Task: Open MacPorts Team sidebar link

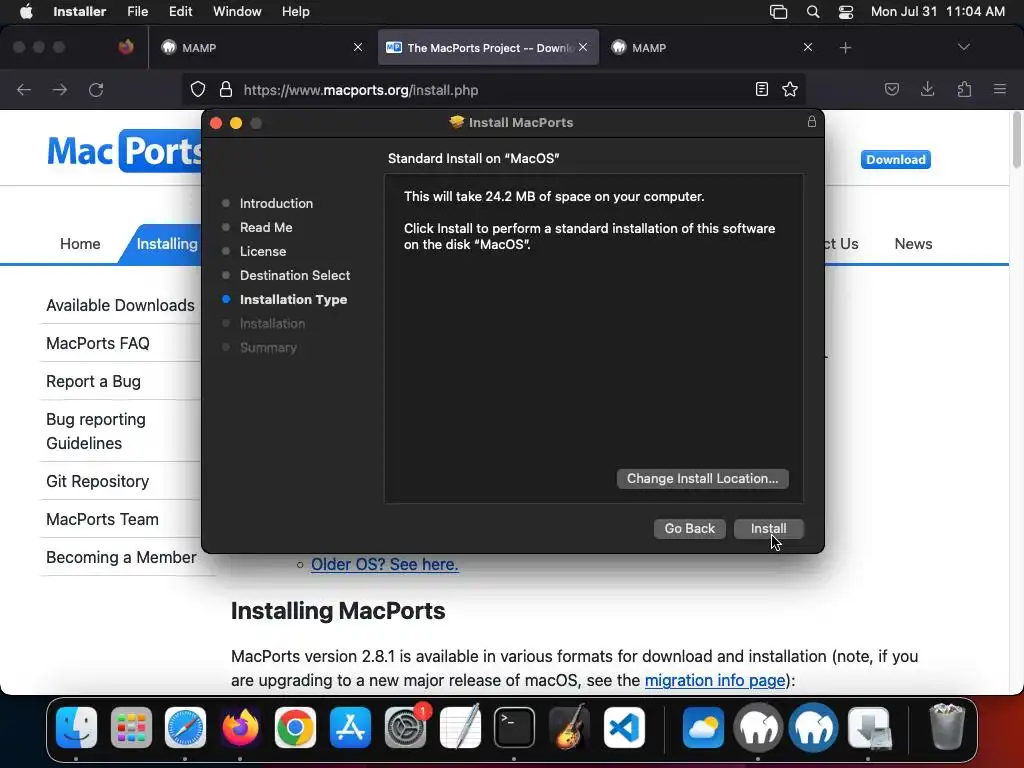Action: pos(103,519)
